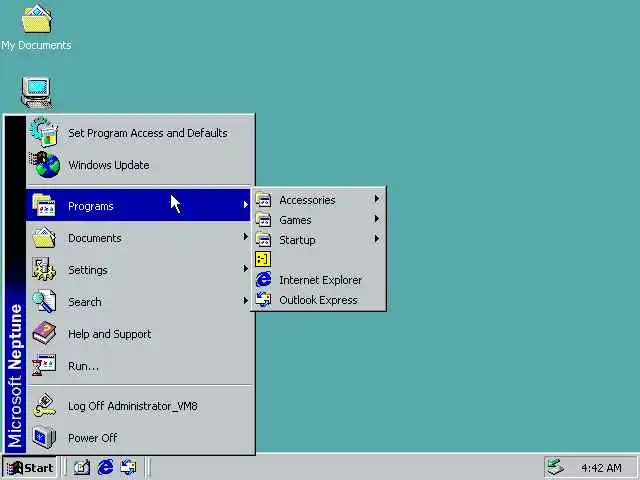Click the Games program group icon

263,220
